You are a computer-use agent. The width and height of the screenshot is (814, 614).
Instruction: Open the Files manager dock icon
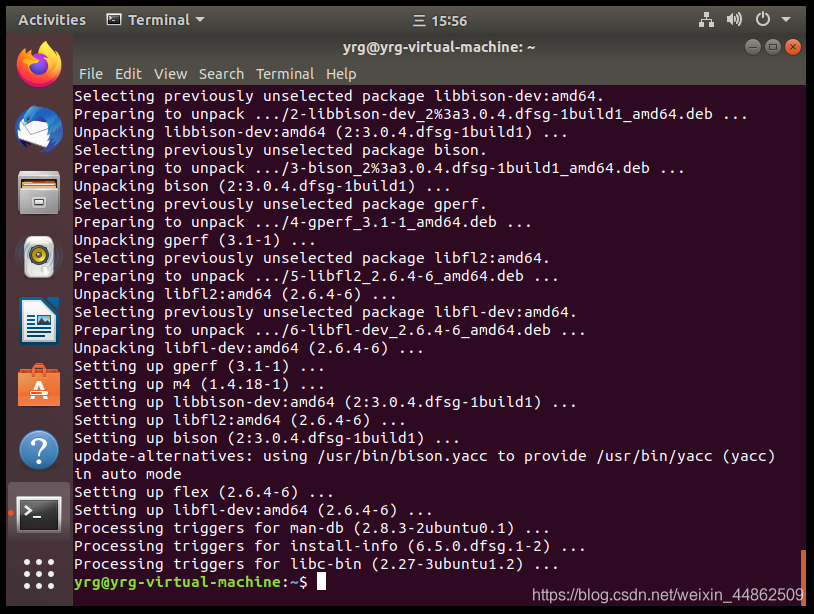39,193
